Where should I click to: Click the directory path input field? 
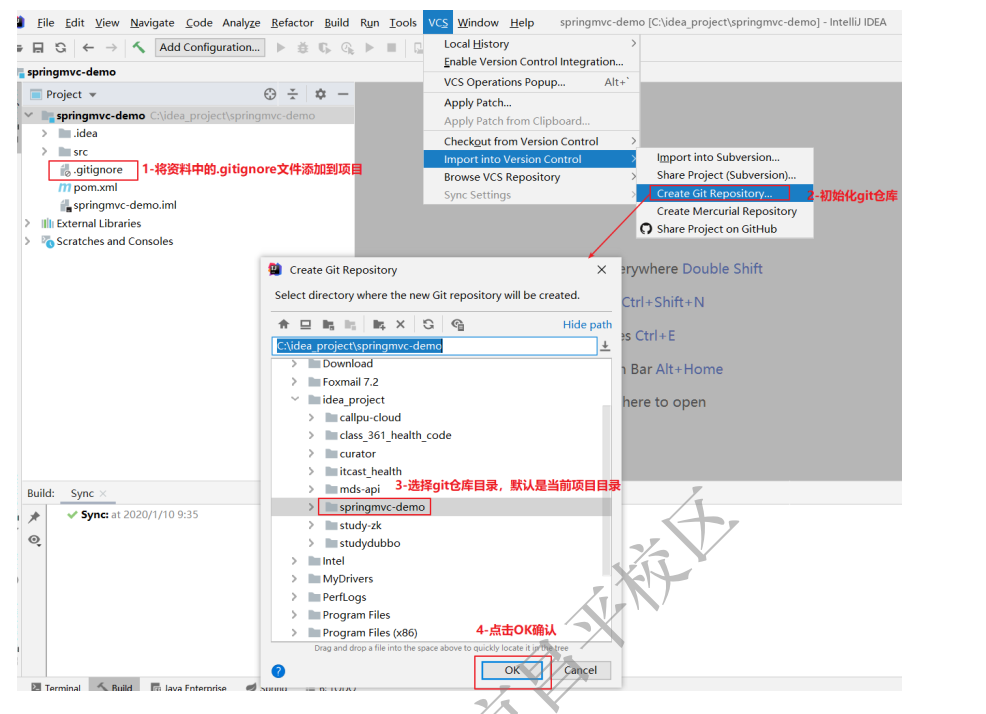[435, 346]
